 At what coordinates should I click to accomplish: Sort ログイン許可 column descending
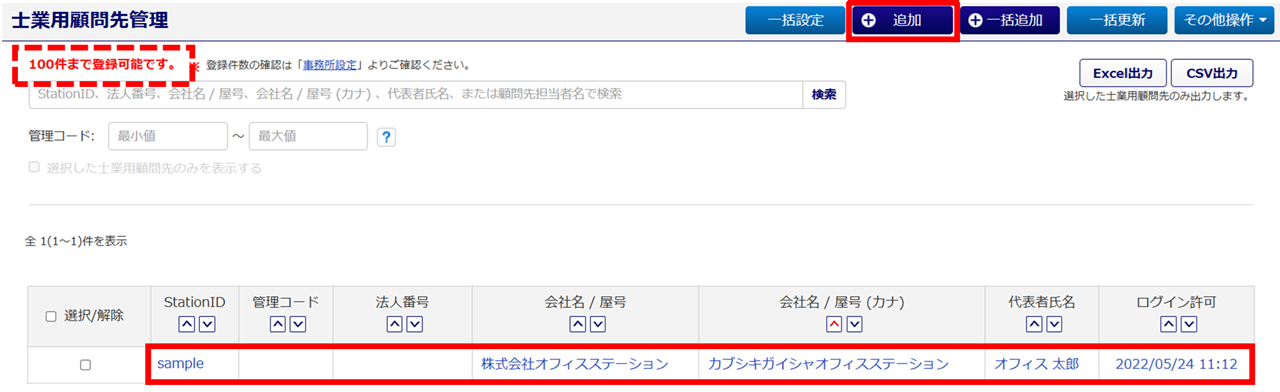click(x=1188, y=324)
